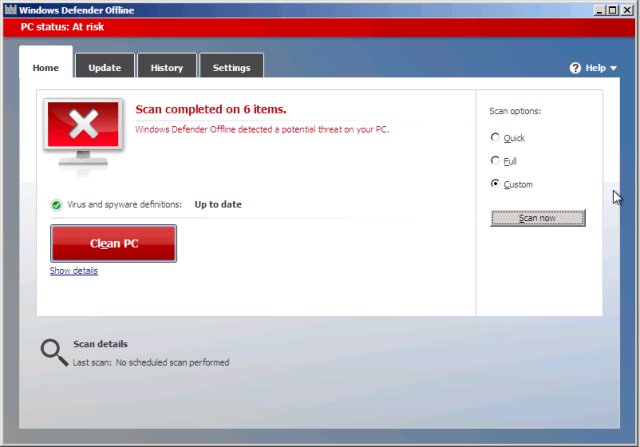
Task: Expand the Help dropdown arrow
Action: click(x=613, y=68)
